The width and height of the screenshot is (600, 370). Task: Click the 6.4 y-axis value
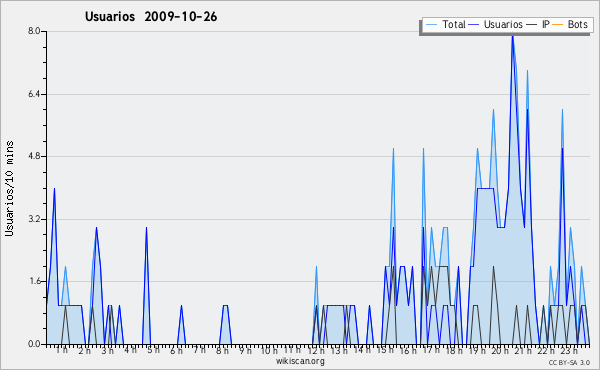(34, 94)
